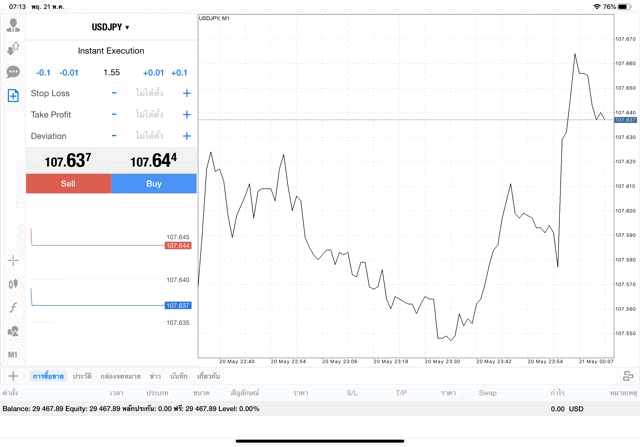Open the indicators function icon

pyautogui.click(x=13, y=308)
